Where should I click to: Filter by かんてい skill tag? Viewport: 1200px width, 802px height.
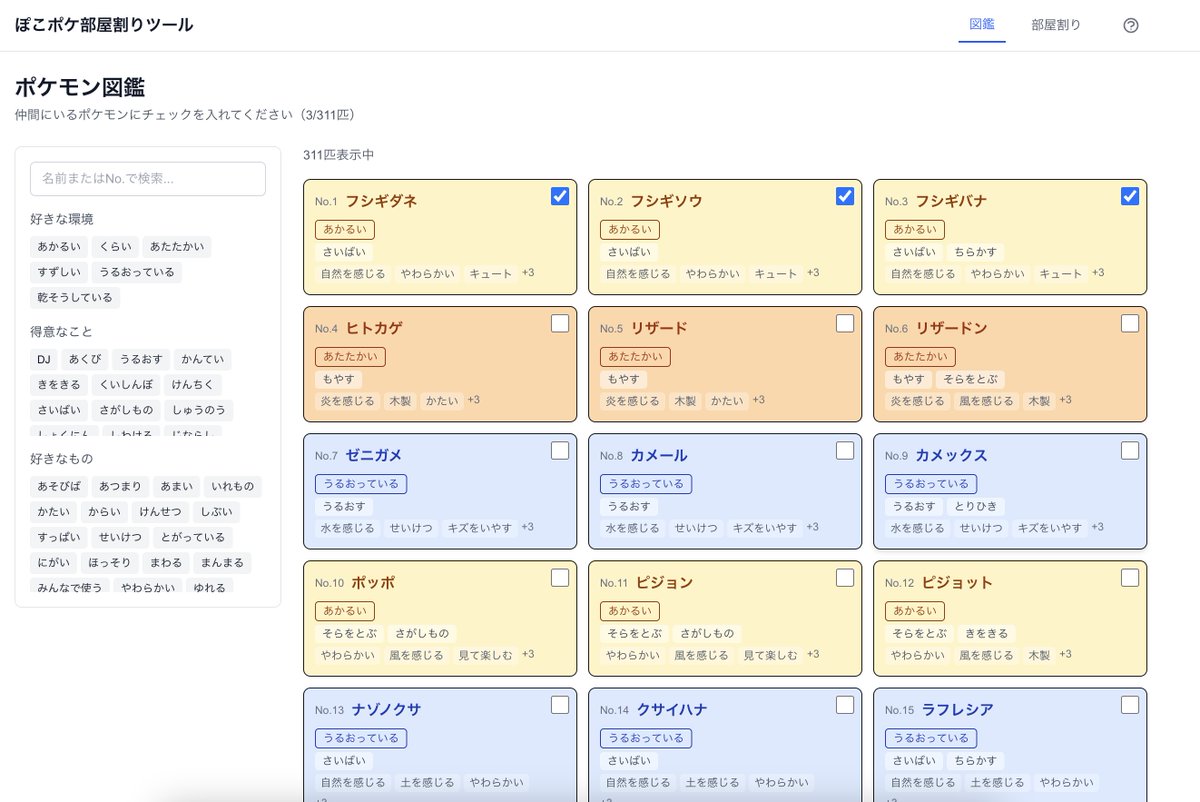tap(202, 359)
